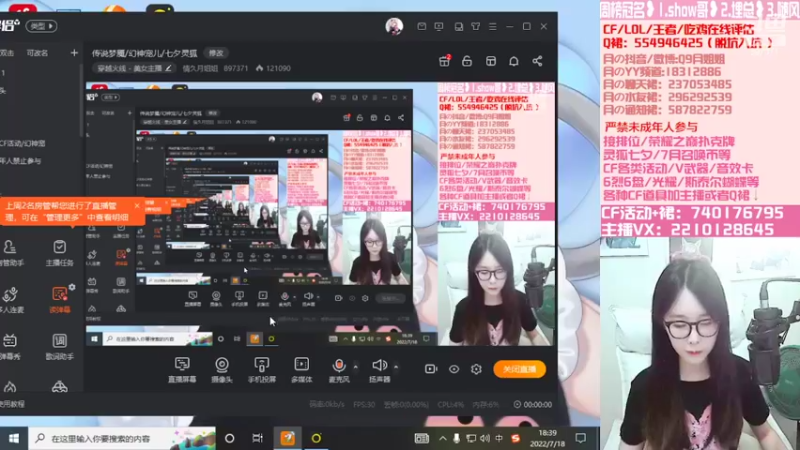Expand the system tray hidden icons arrow
800x450 pixels.
pos(442,438)
